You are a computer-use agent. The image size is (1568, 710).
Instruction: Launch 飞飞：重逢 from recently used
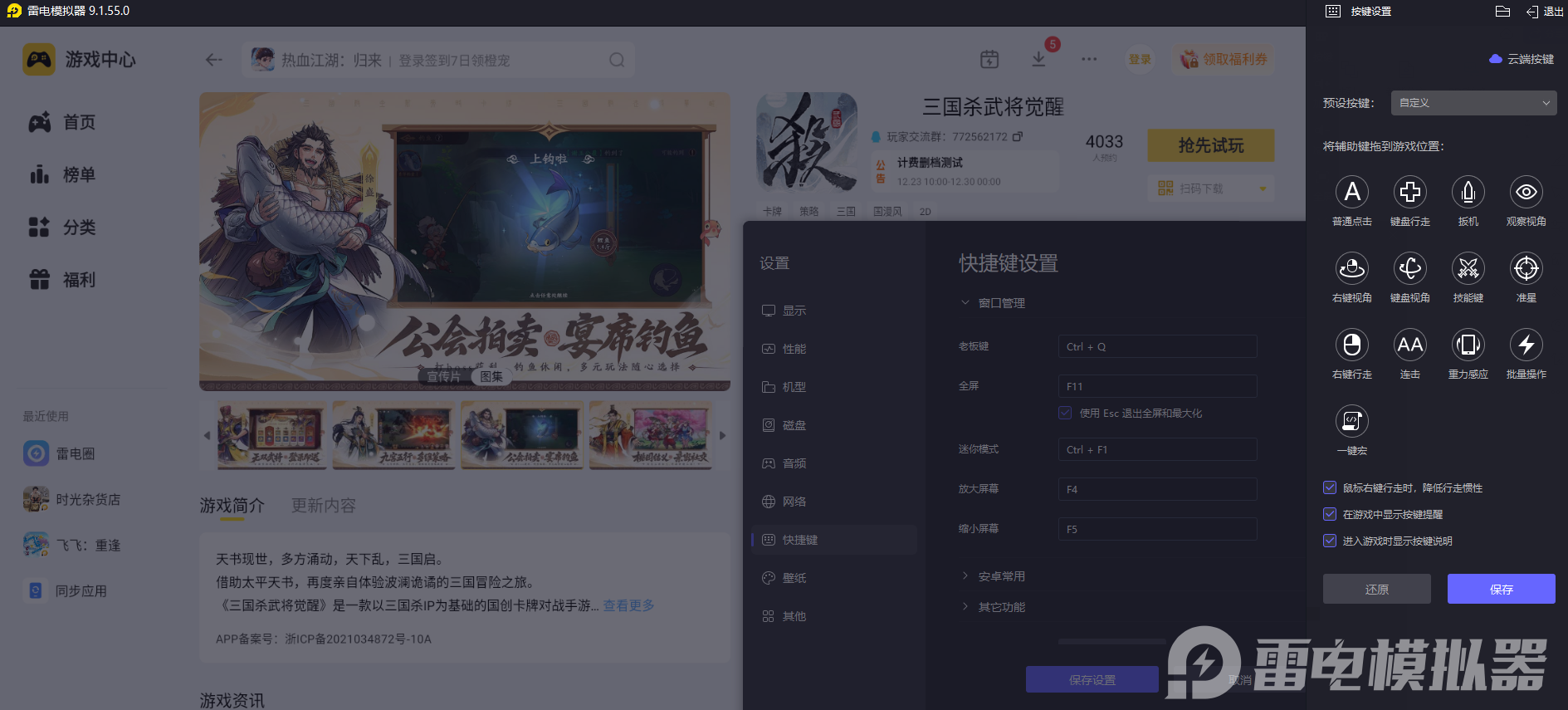tap(72, 545)
